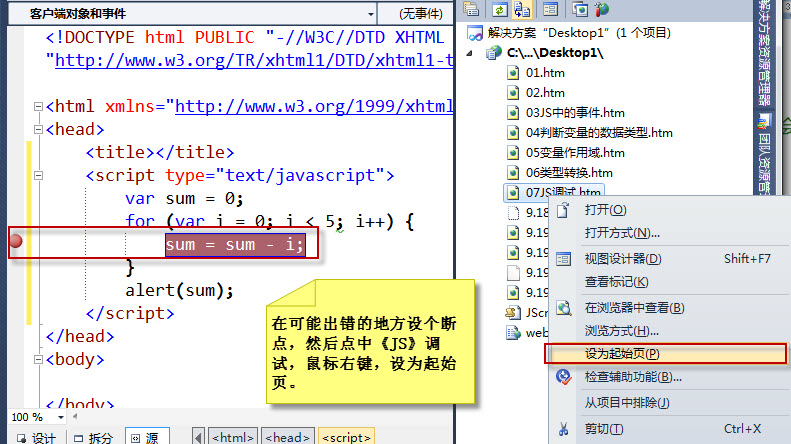The height and width of the screenshot is (444, 791).
Task: Collapse the <body> code region
Action: 38,360
